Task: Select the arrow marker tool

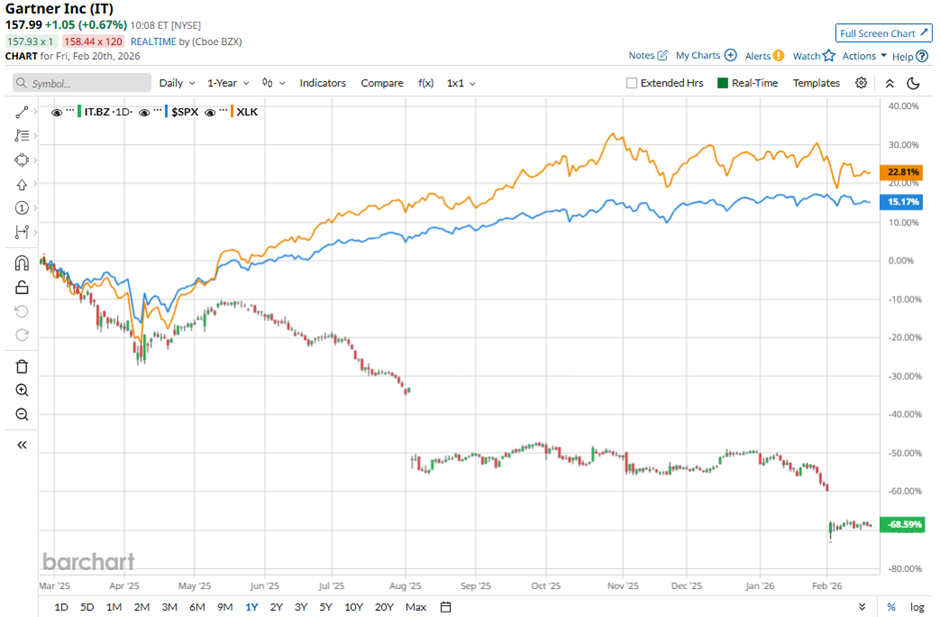Action: click(22, 185)
